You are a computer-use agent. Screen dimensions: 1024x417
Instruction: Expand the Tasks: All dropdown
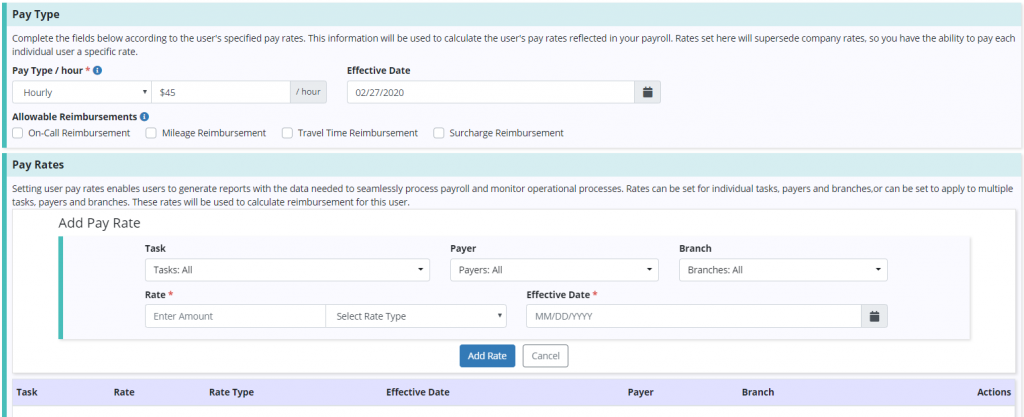(x=287, y=269)
